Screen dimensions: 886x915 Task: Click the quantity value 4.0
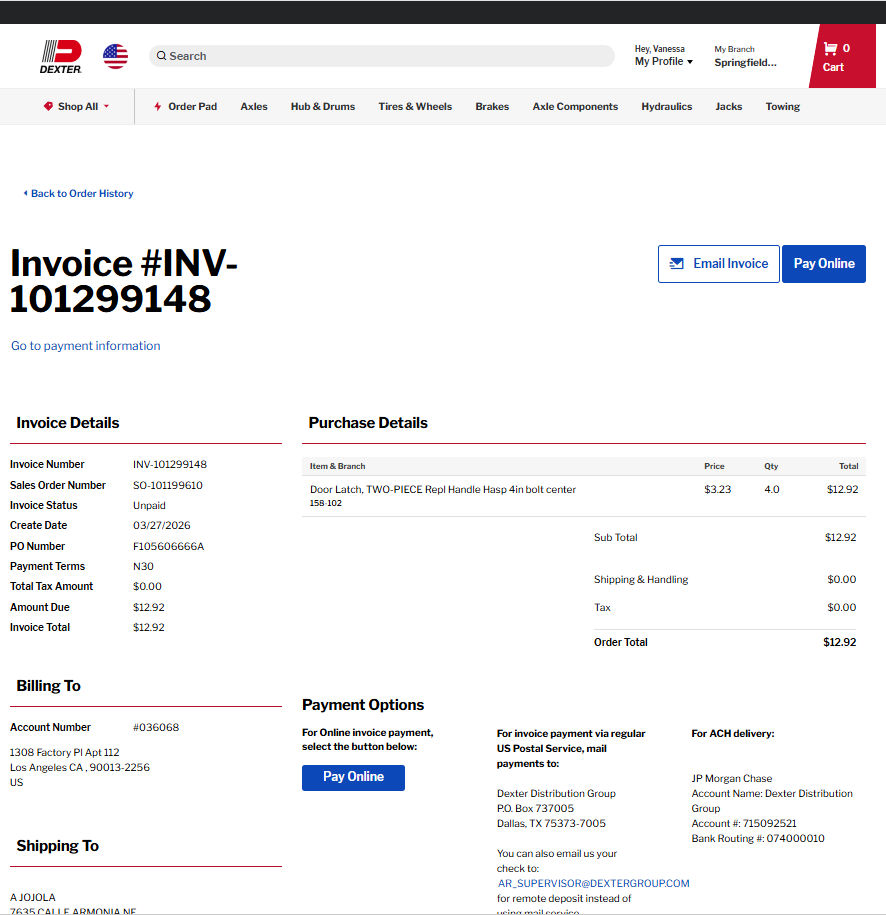772,489
